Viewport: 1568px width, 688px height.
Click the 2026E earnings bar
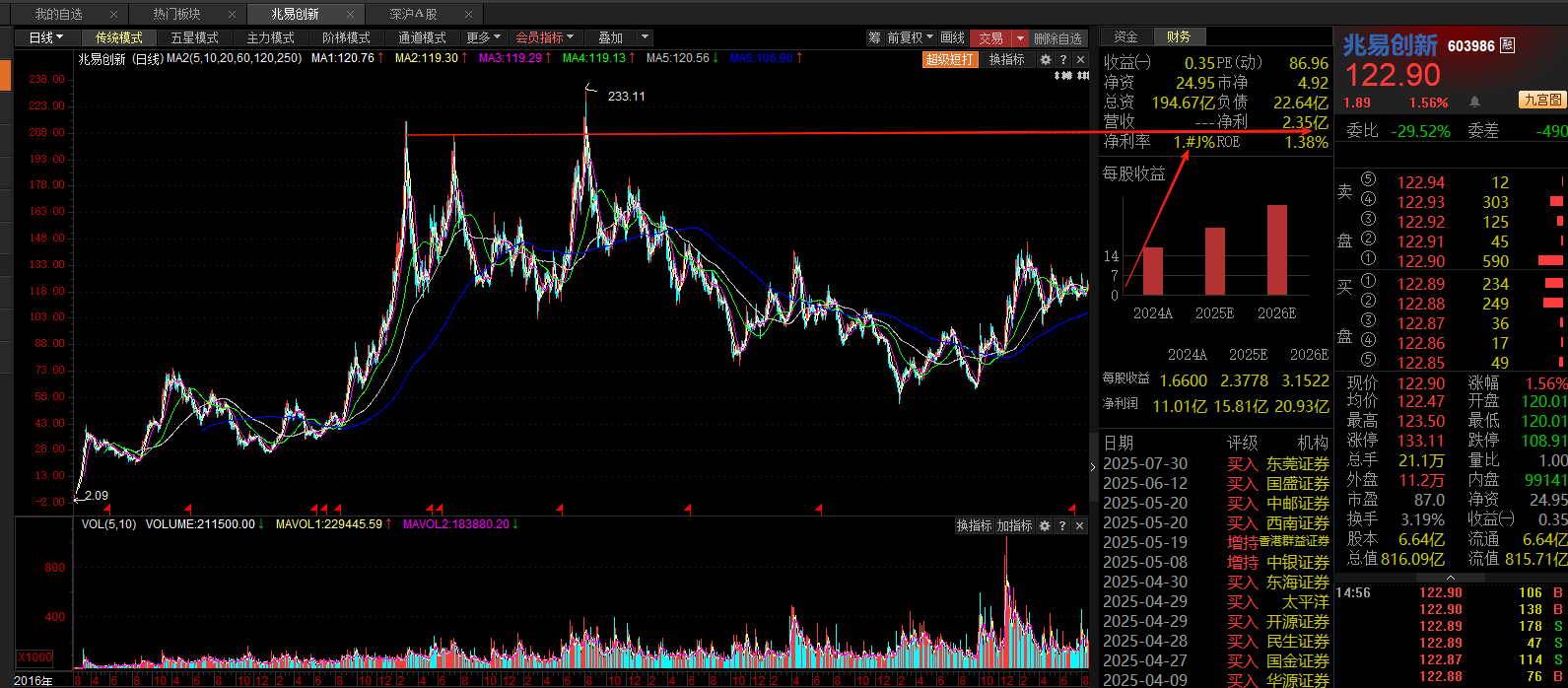1277,249
